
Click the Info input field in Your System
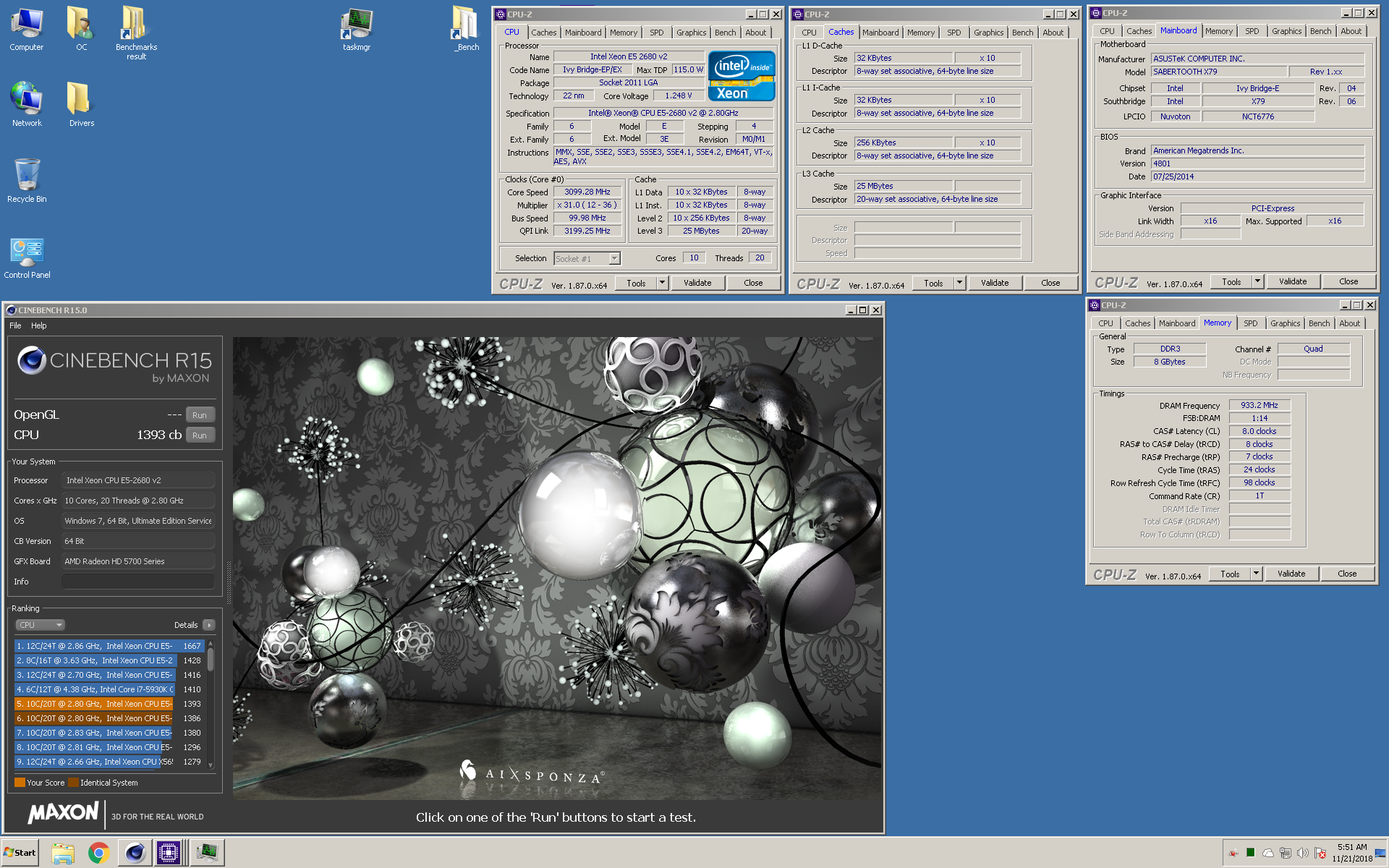137,582
